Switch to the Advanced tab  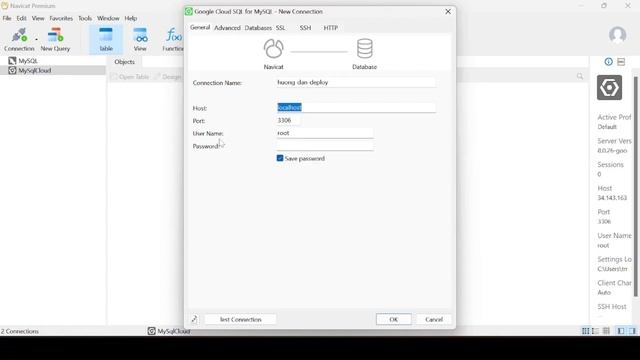click(227, 28)
